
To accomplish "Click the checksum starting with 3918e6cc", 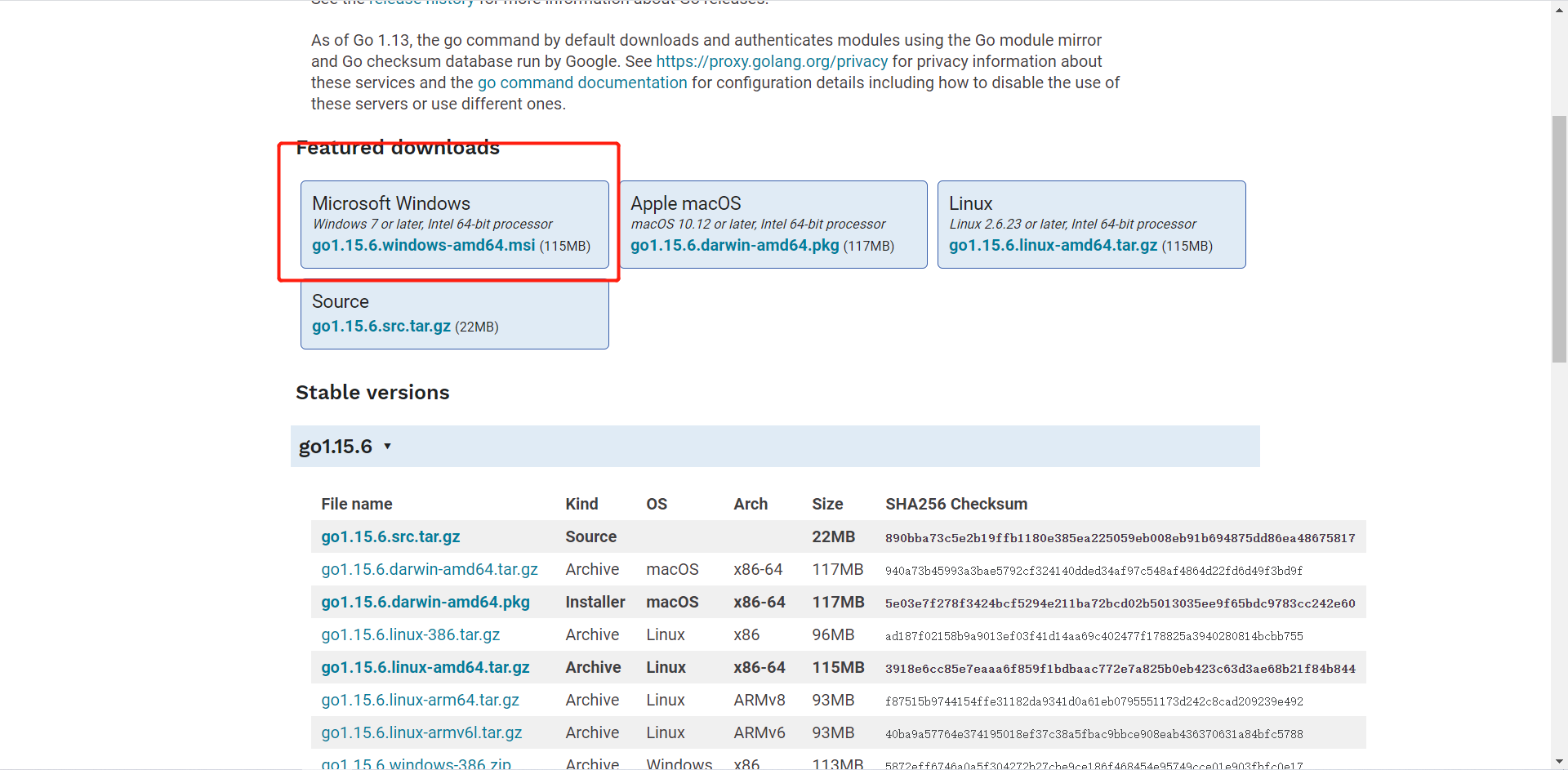I will [x=1120, y=669].
